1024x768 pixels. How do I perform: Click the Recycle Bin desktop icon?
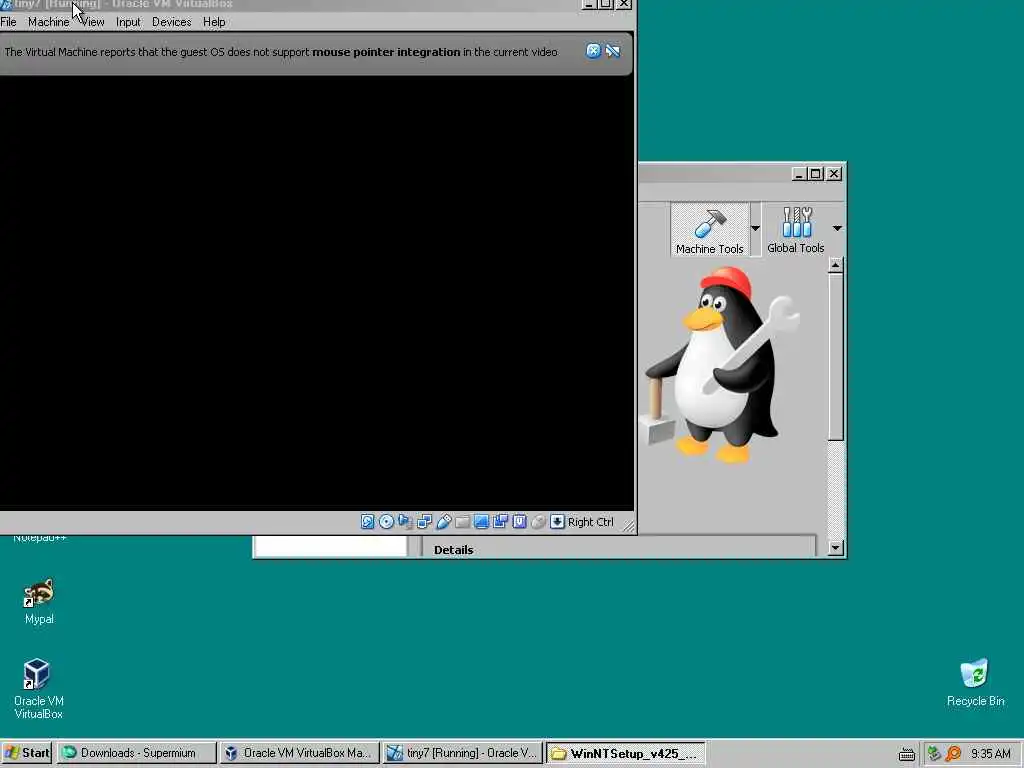pyautogui.click(x=975, y=682)
